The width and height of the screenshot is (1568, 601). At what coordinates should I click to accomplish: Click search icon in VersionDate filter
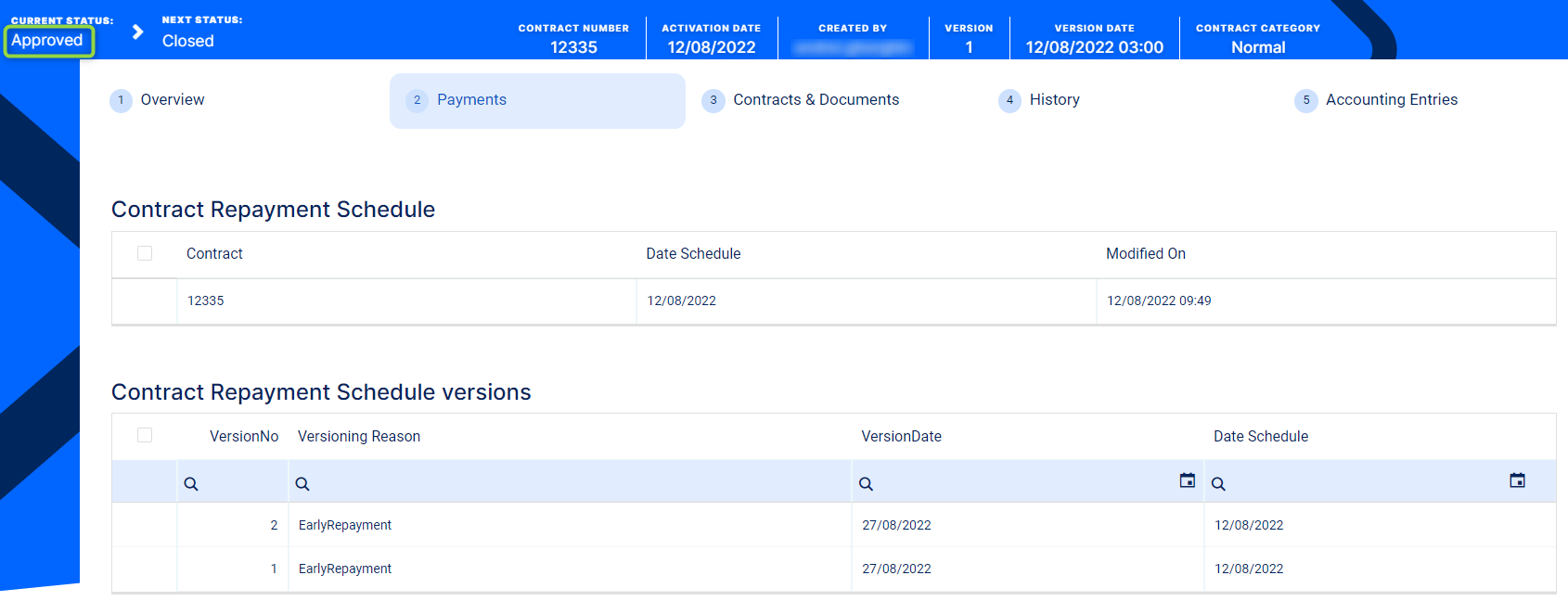click(x=866, y=484)
